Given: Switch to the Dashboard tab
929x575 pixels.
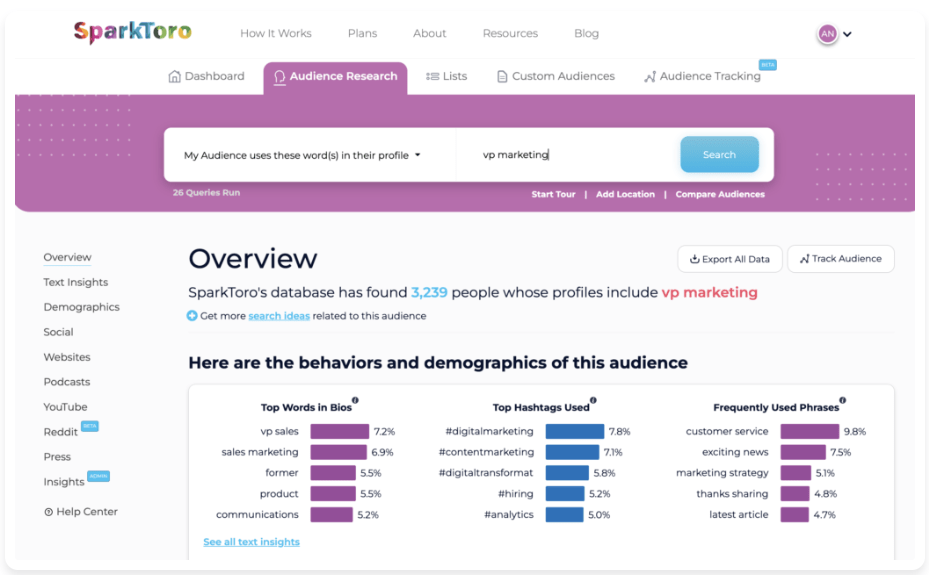Looking at the screenshot, I should [206, 76].
